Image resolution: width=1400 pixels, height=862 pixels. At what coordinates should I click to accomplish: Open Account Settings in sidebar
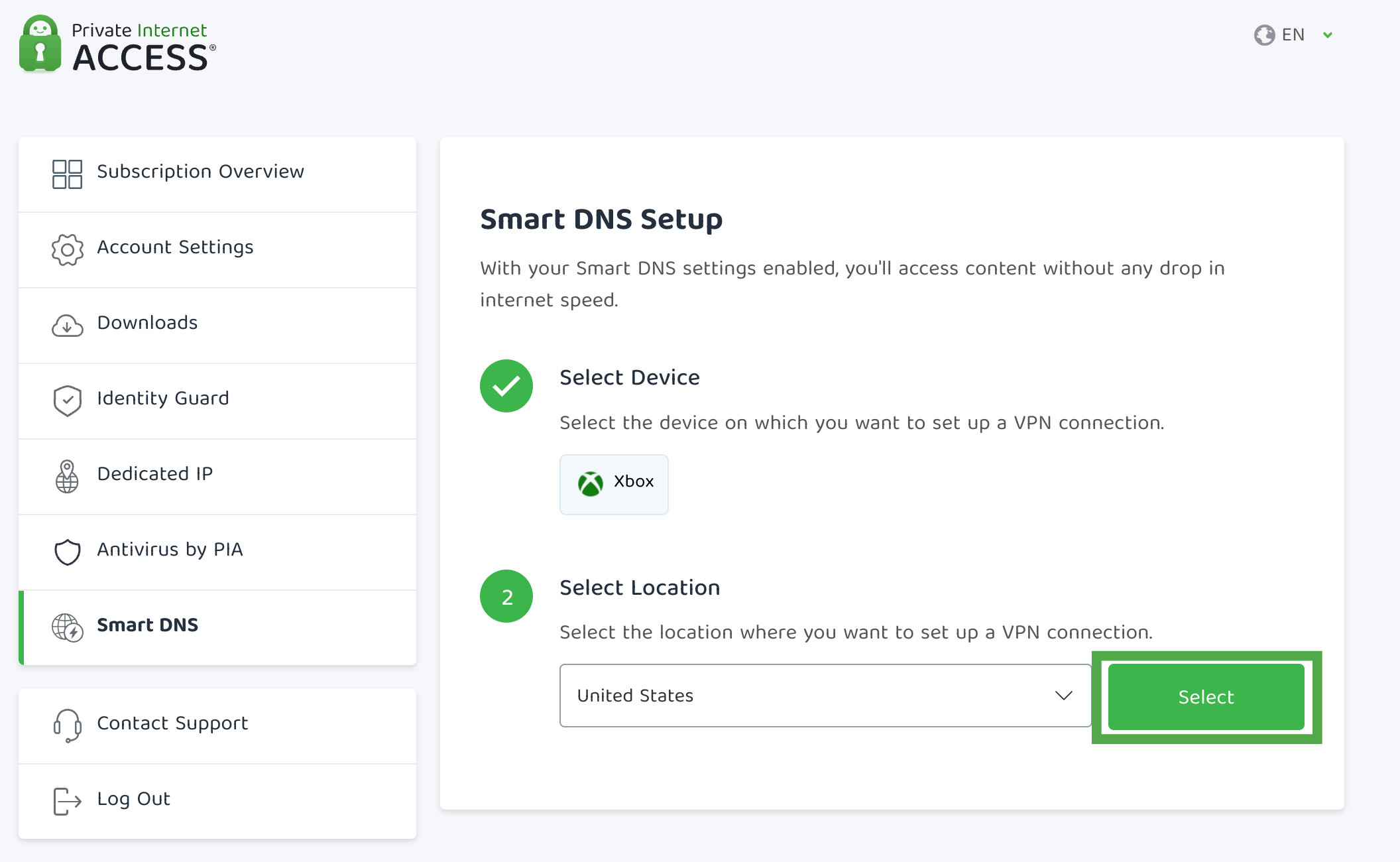tap(217, 250)
